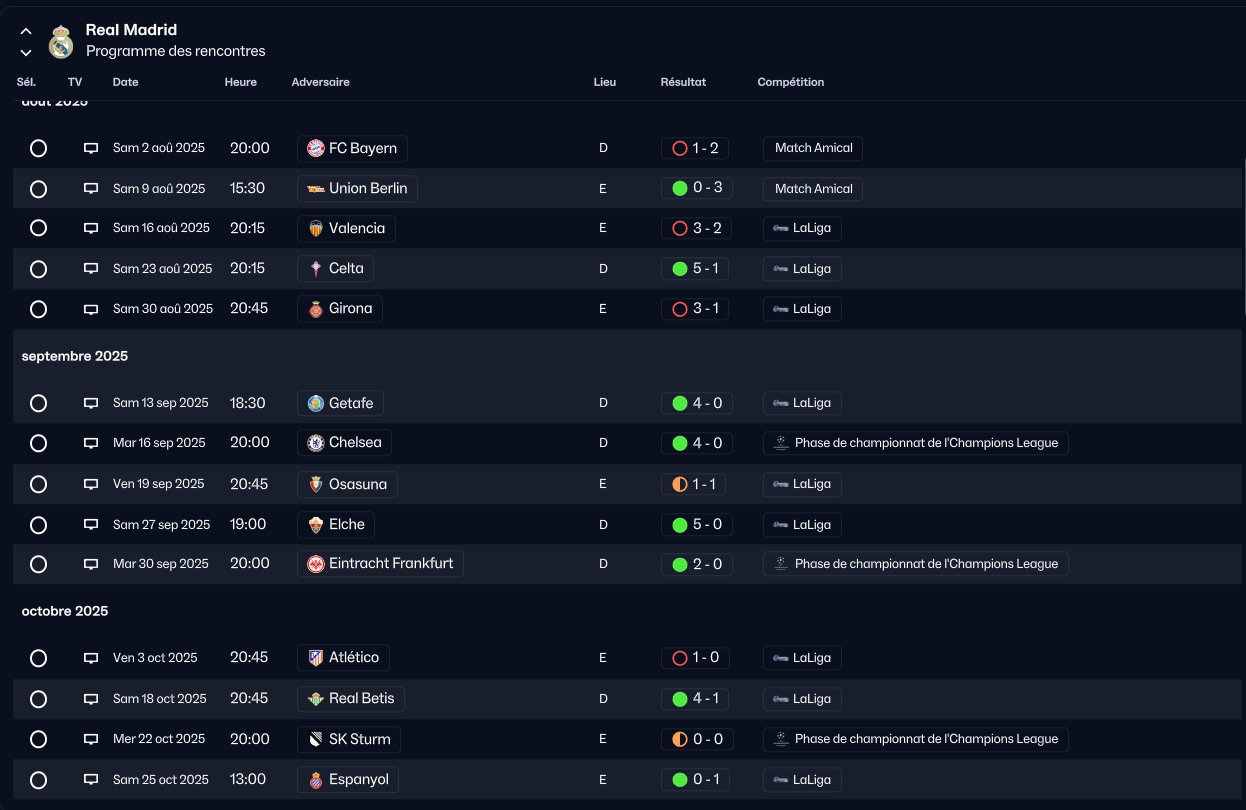Open the Osasuna opponent chip
Image resolution: width=1246 pixels, height=810 pixels.
[348, 484]
